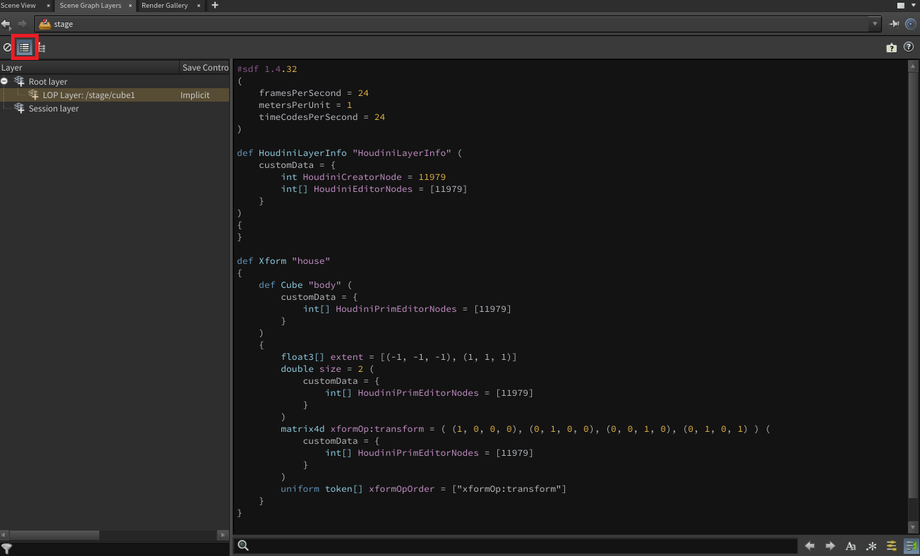Toggle case sensitive search Aa button
This screenshot has width=920, height=556.
[851, 546]
